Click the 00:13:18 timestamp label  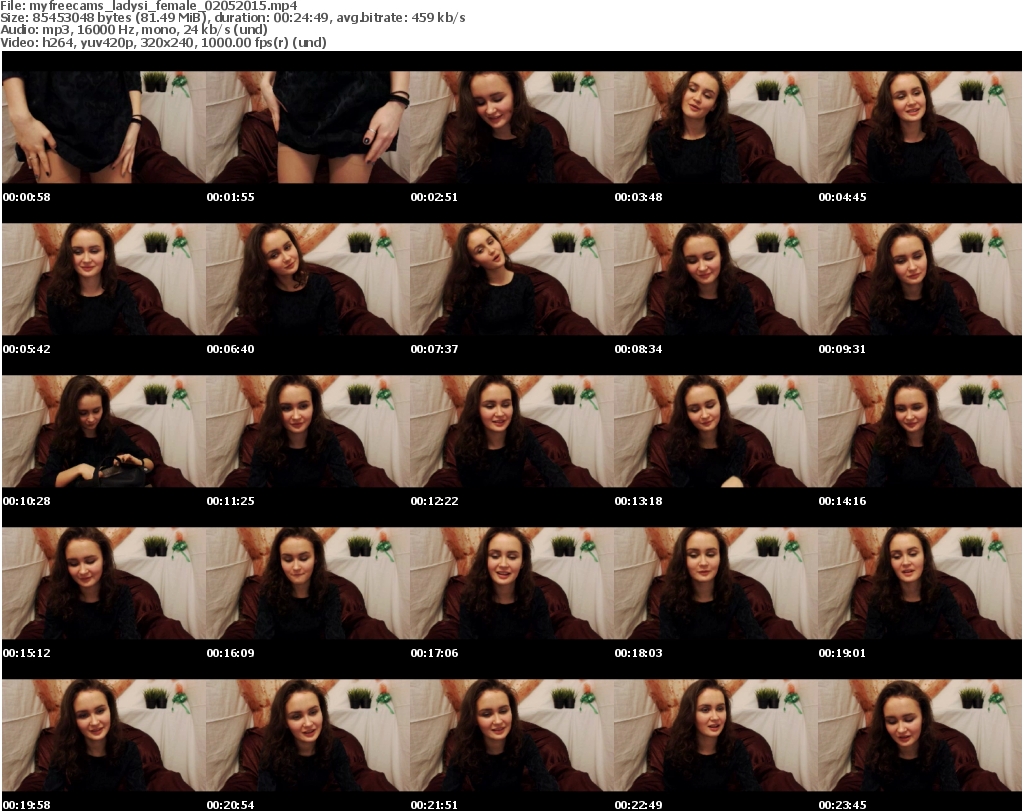coord(638,501)
